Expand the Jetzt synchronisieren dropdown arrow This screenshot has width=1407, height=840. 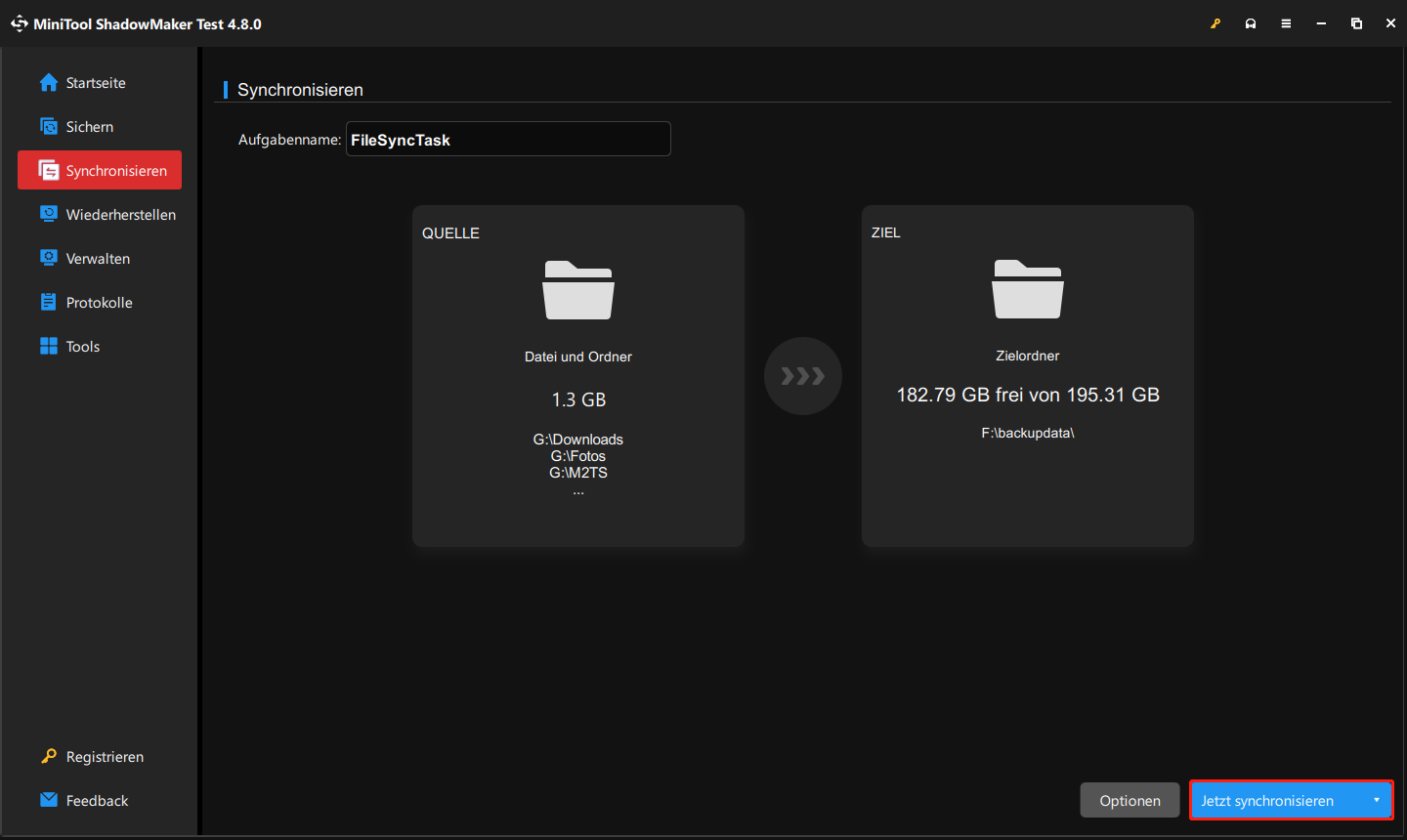pos(1377,800)
